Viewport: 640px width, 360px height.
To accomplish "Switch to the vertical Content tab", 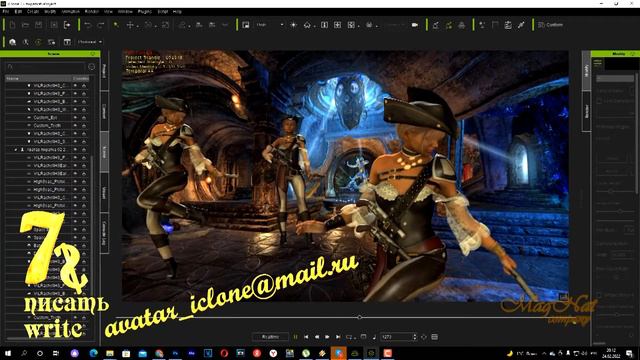I will click(x=104, y=111).
